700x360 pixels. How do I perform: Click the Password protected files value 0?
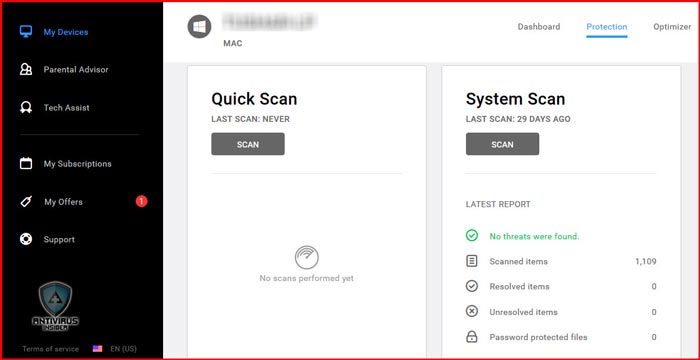[654, 337]
